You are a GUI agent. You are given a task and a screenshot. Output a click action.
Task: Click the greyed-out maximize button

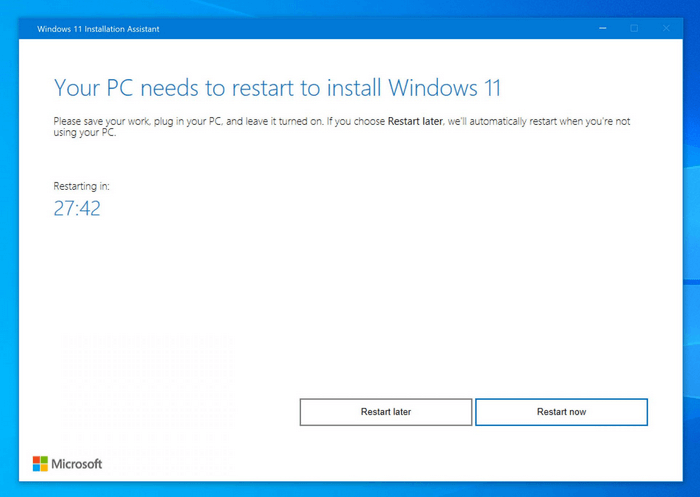[x=634, y=28]
